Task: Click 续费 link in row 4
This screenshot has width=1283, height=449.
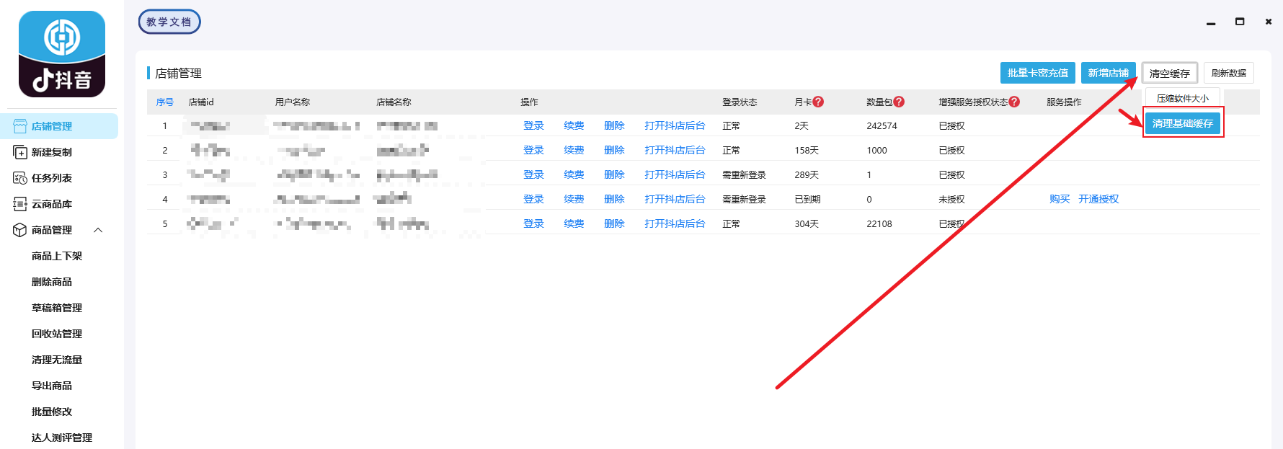Action: 574,199
